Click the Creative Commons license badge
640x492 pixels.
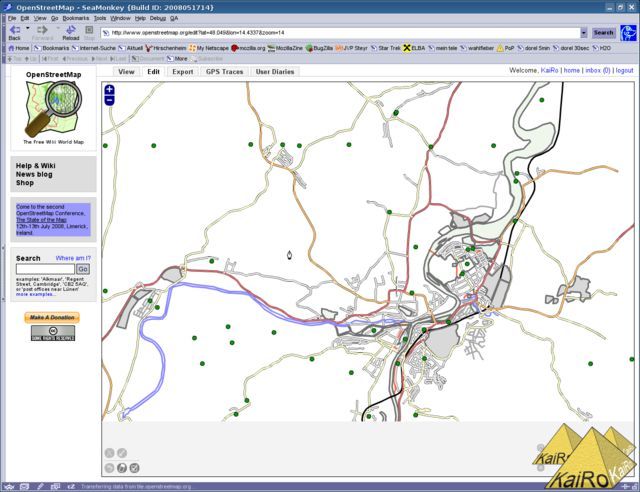[53, 333]
